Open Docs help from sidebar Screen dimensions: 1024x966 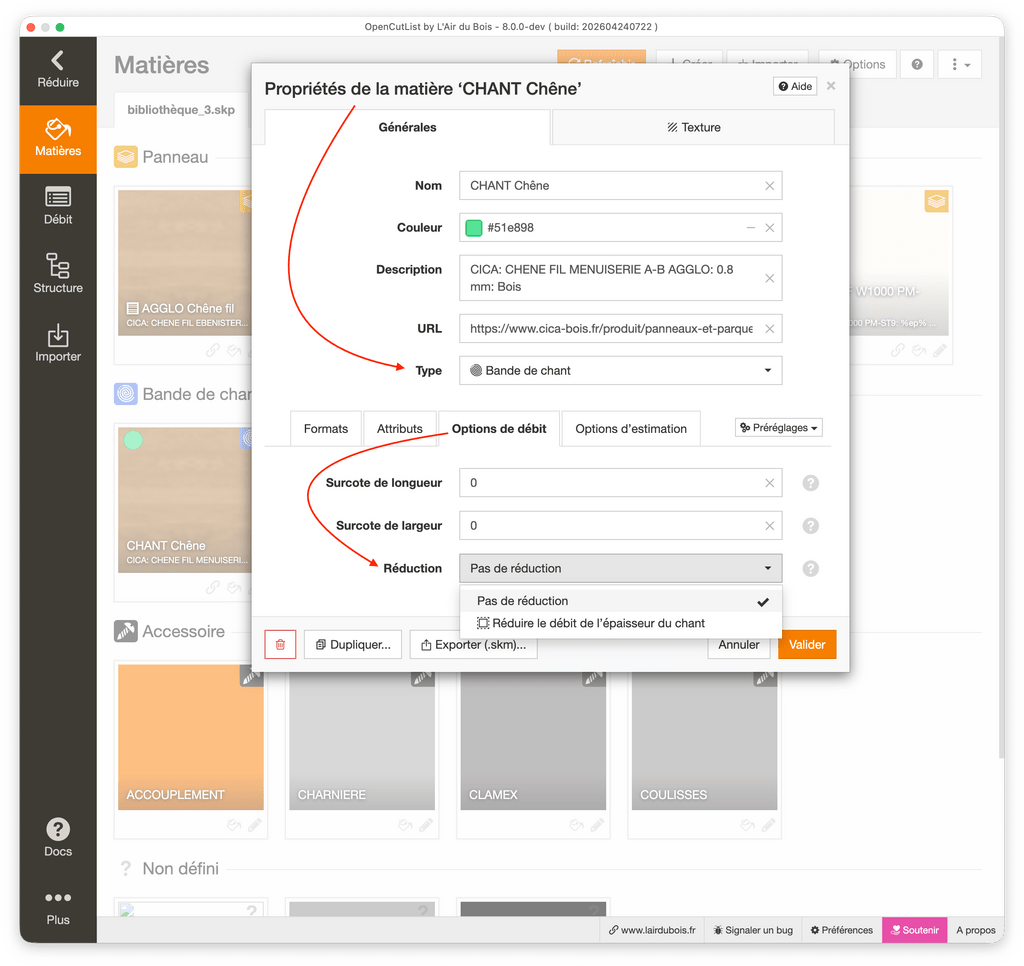point(58,837)
